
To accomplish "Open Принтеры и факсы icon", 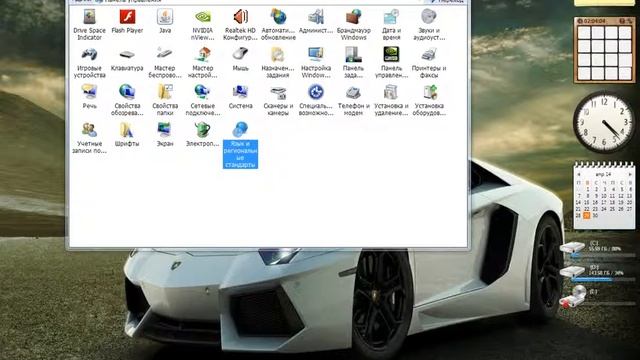I will point(429,62).
